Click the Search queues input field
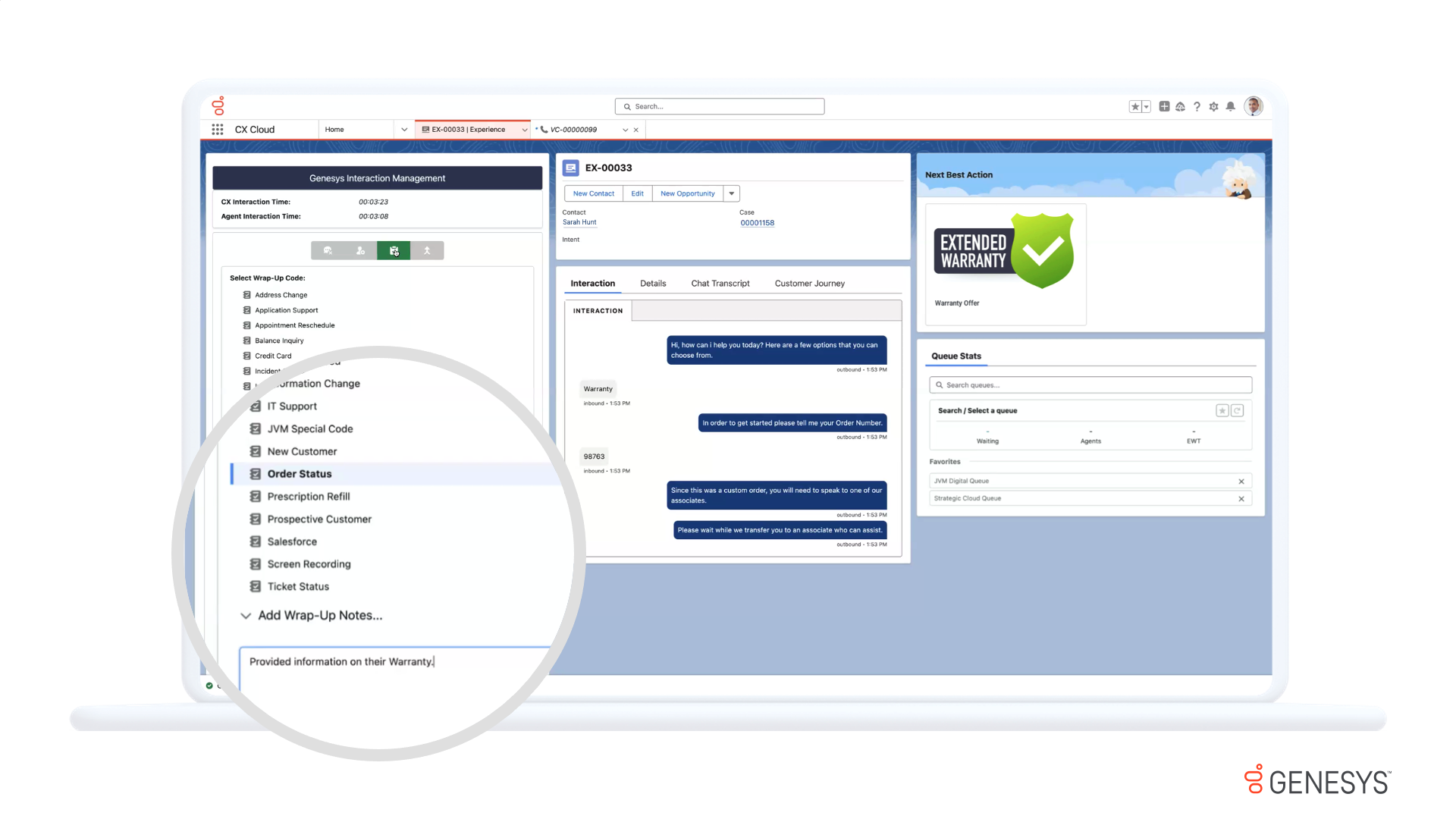 click(x=1092, y=385)
